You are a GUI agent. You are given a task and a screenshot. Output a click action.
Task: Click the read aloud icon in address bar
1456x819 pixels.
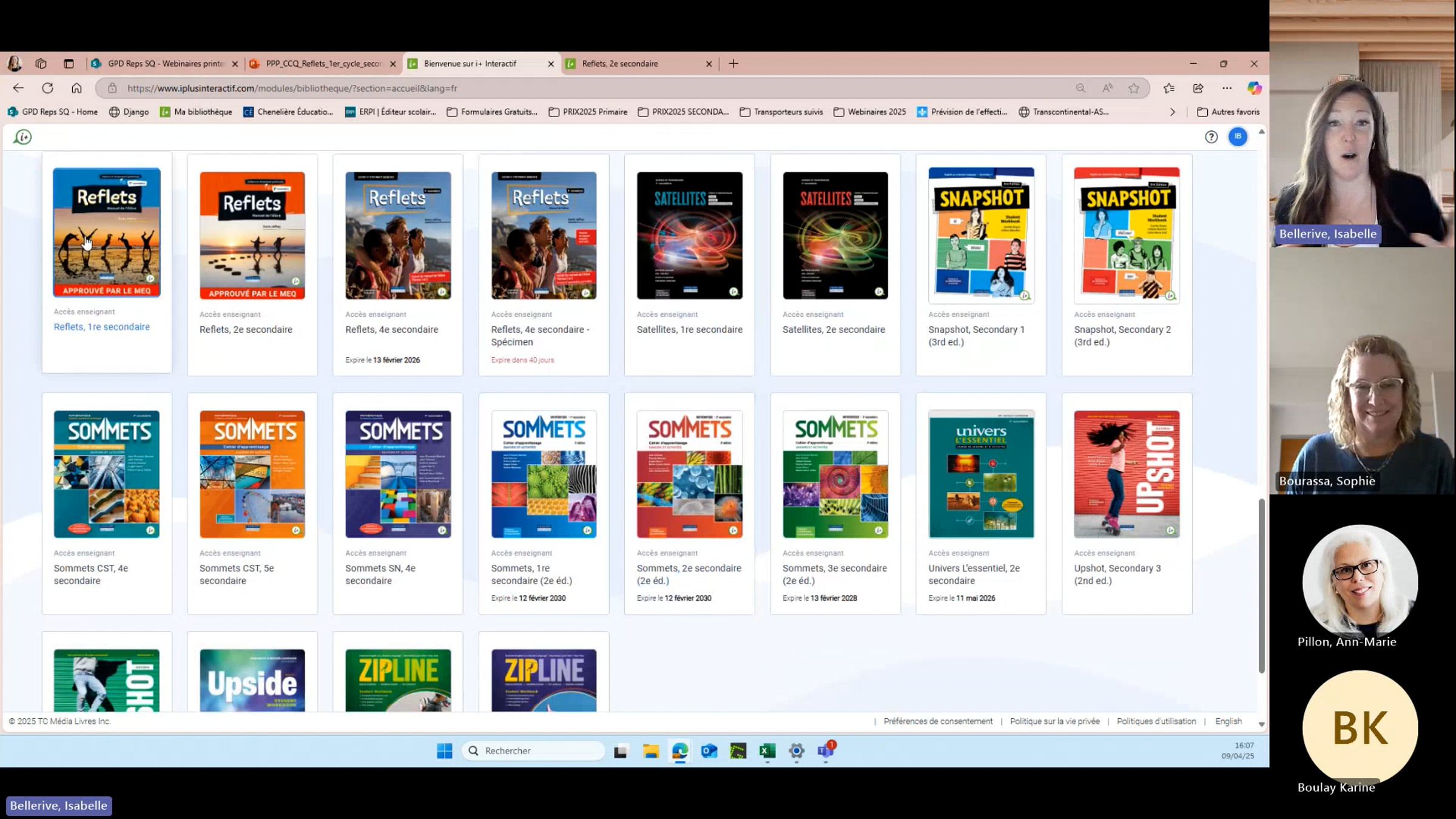pyautogui.click(x=1107, y=88)
